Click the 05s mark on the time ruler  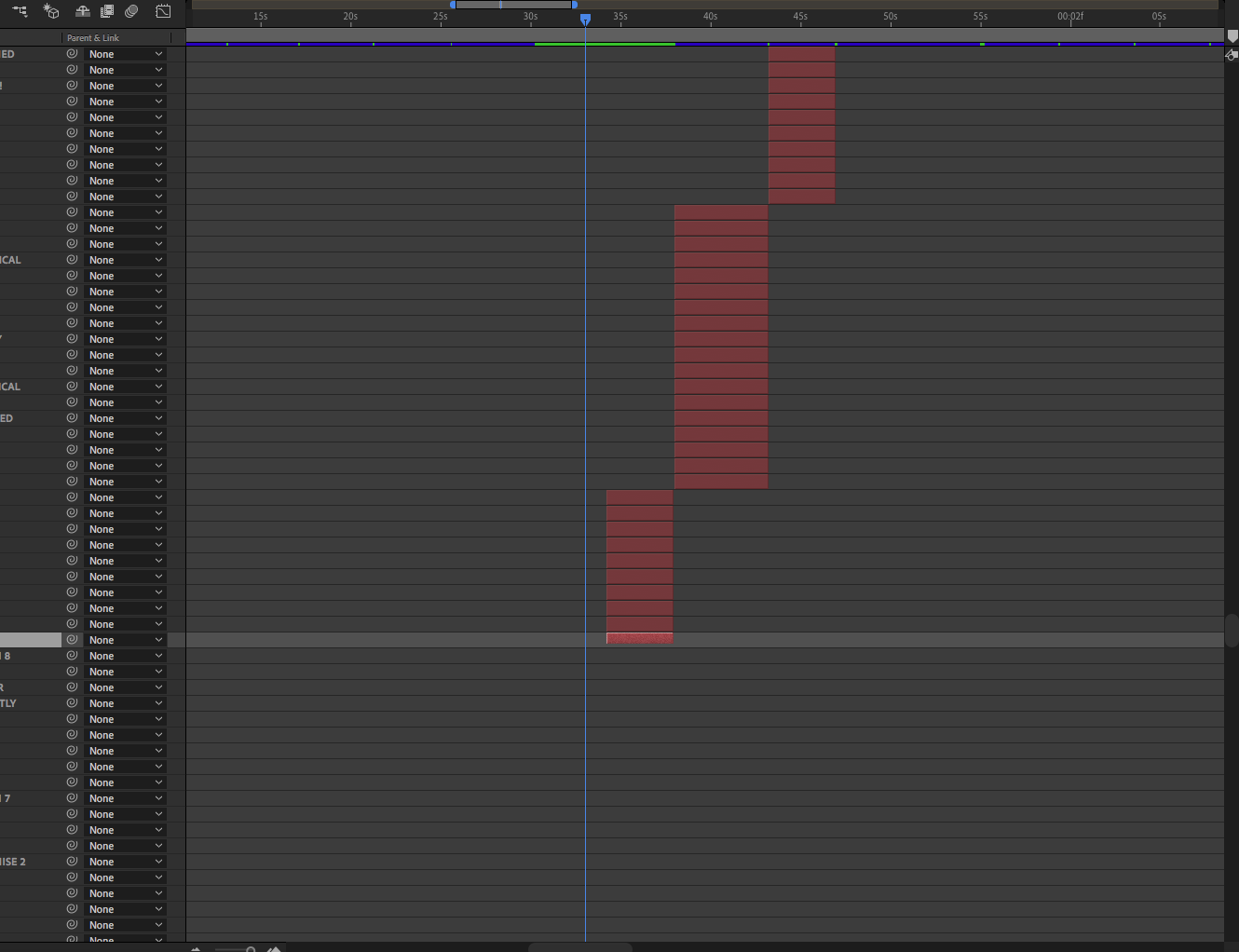1159,17
